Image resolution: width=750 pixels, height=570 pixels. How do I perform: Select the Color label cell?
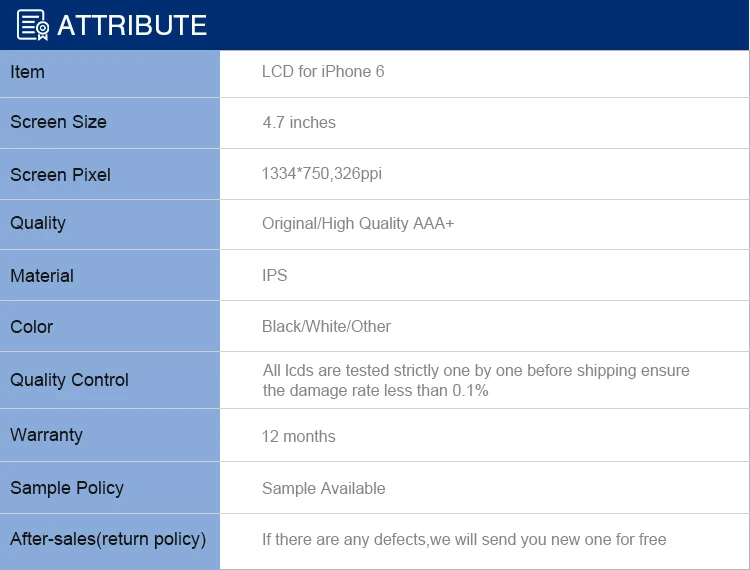(31, 327)
